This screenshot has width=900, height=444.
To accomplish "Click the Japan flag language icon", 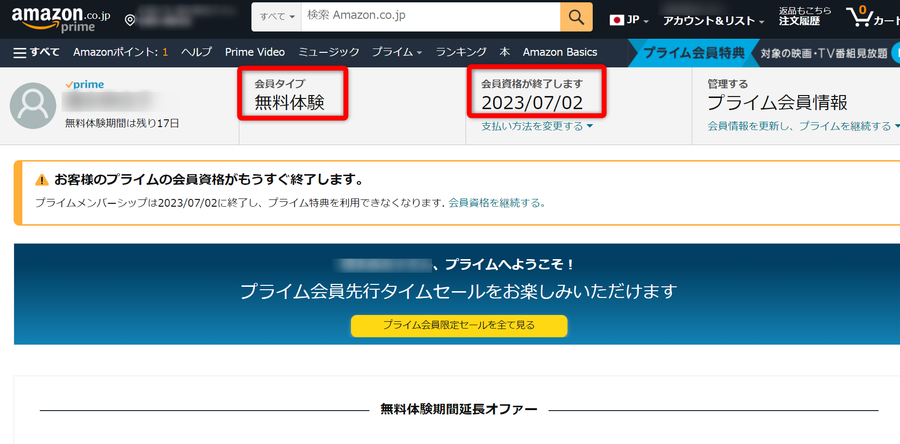I will [x=617, y=20].
